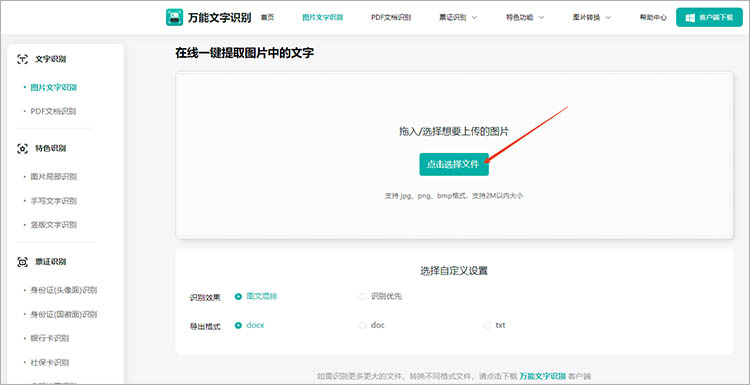This screenshot has height=385, width=750.
Task: Choose txt export format
Action: click(495, 325)
